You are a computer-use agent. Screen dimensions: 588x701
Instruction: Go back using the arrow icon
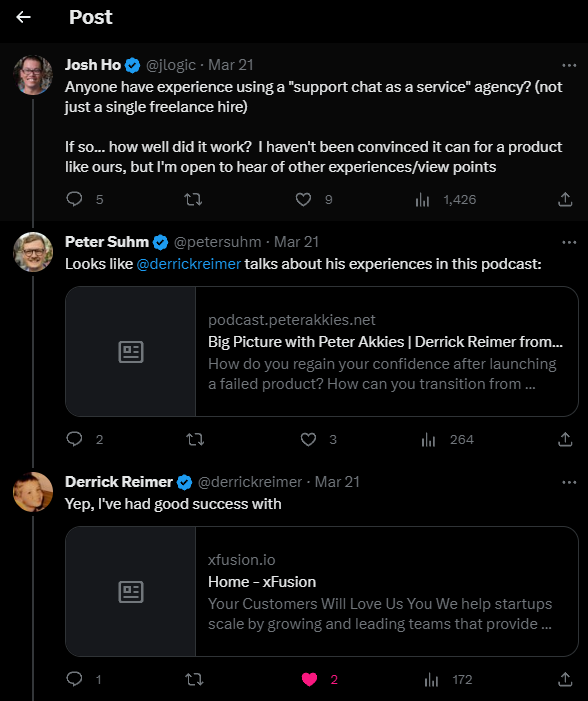point(23,17)
